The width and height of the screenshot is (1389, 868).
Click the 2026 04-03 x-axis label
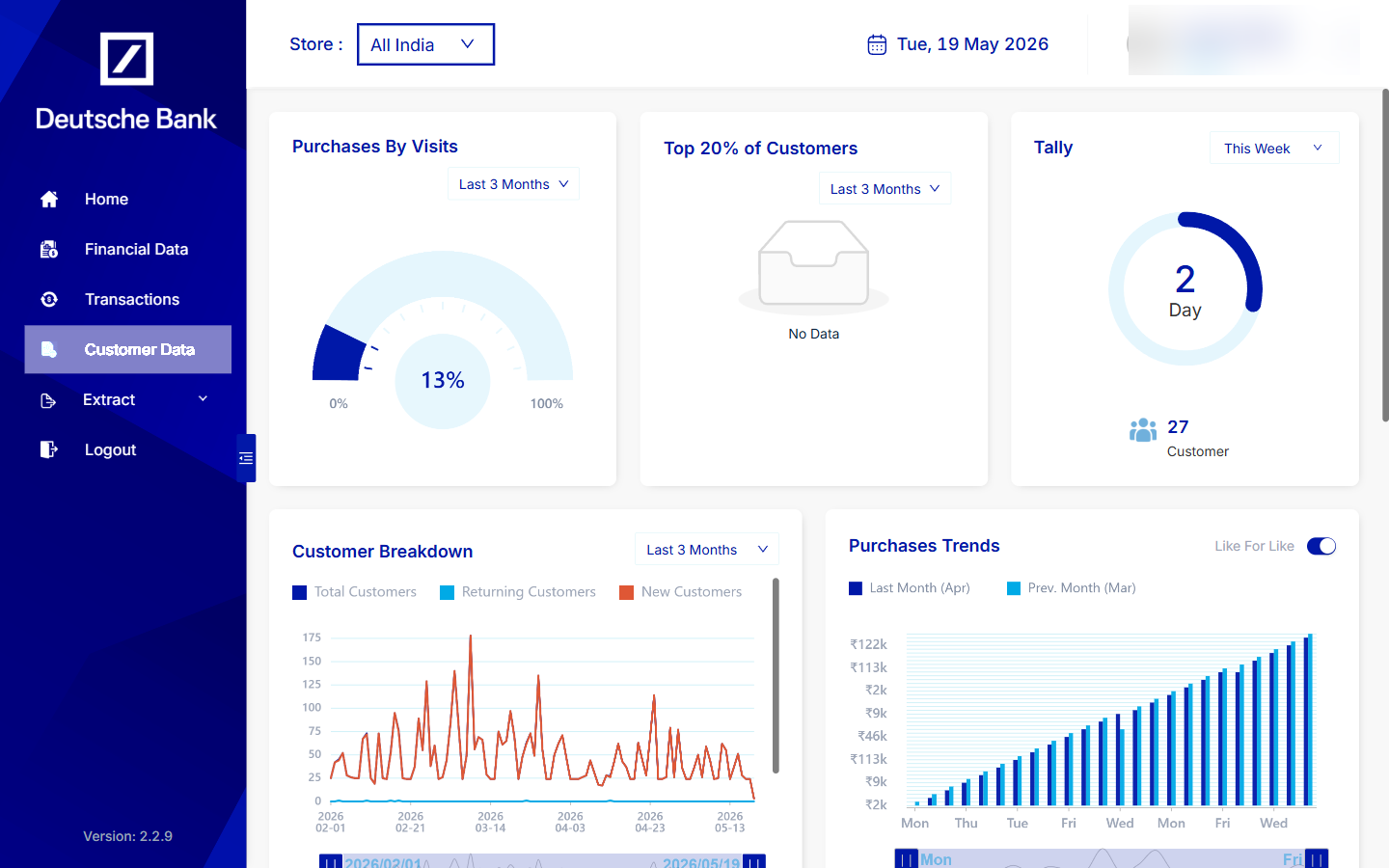[x=570, y=822]
